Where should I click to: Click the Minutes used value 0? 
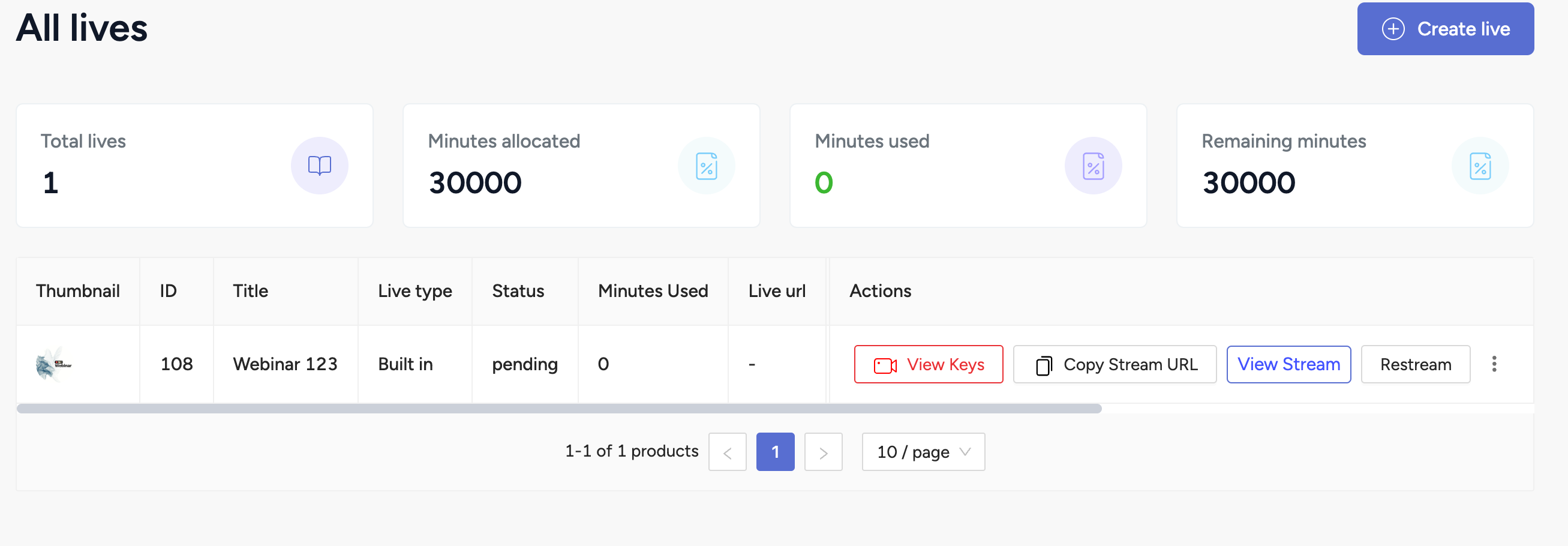point(824,183)
